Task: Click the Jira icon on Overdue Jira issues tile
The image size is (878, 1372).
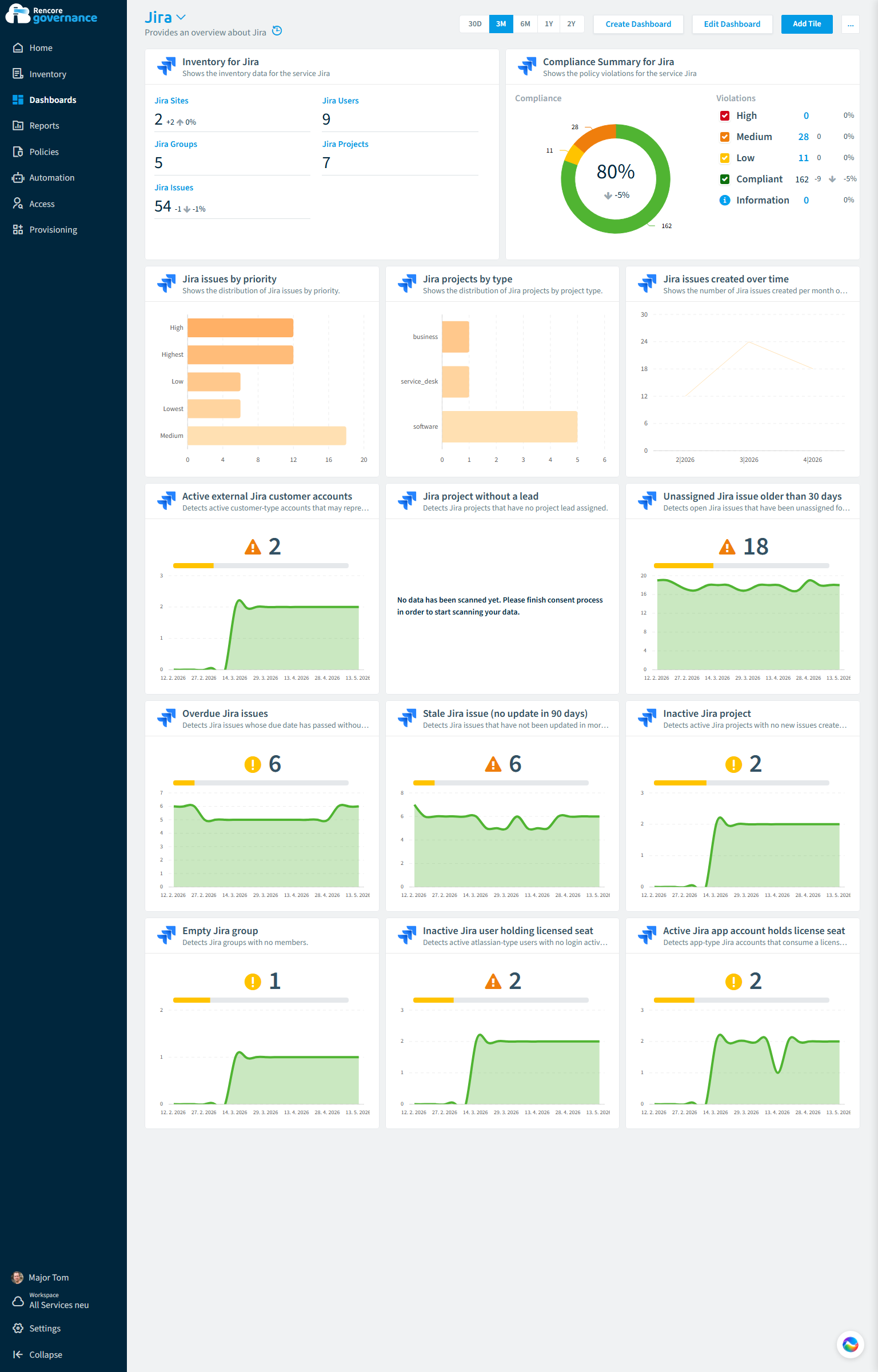Action: (166, 718)
